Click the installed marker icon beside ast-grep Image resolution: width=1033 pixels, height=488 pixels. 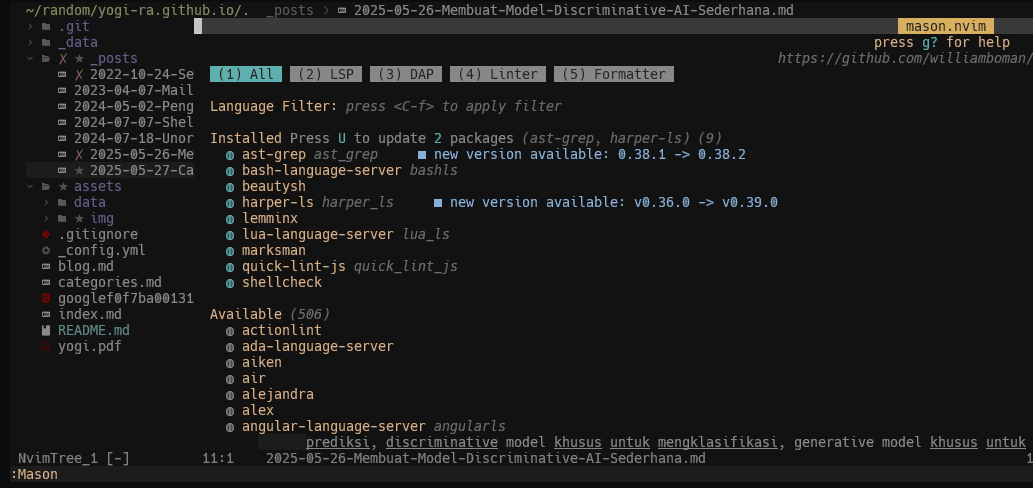click(x=230, y=154)
